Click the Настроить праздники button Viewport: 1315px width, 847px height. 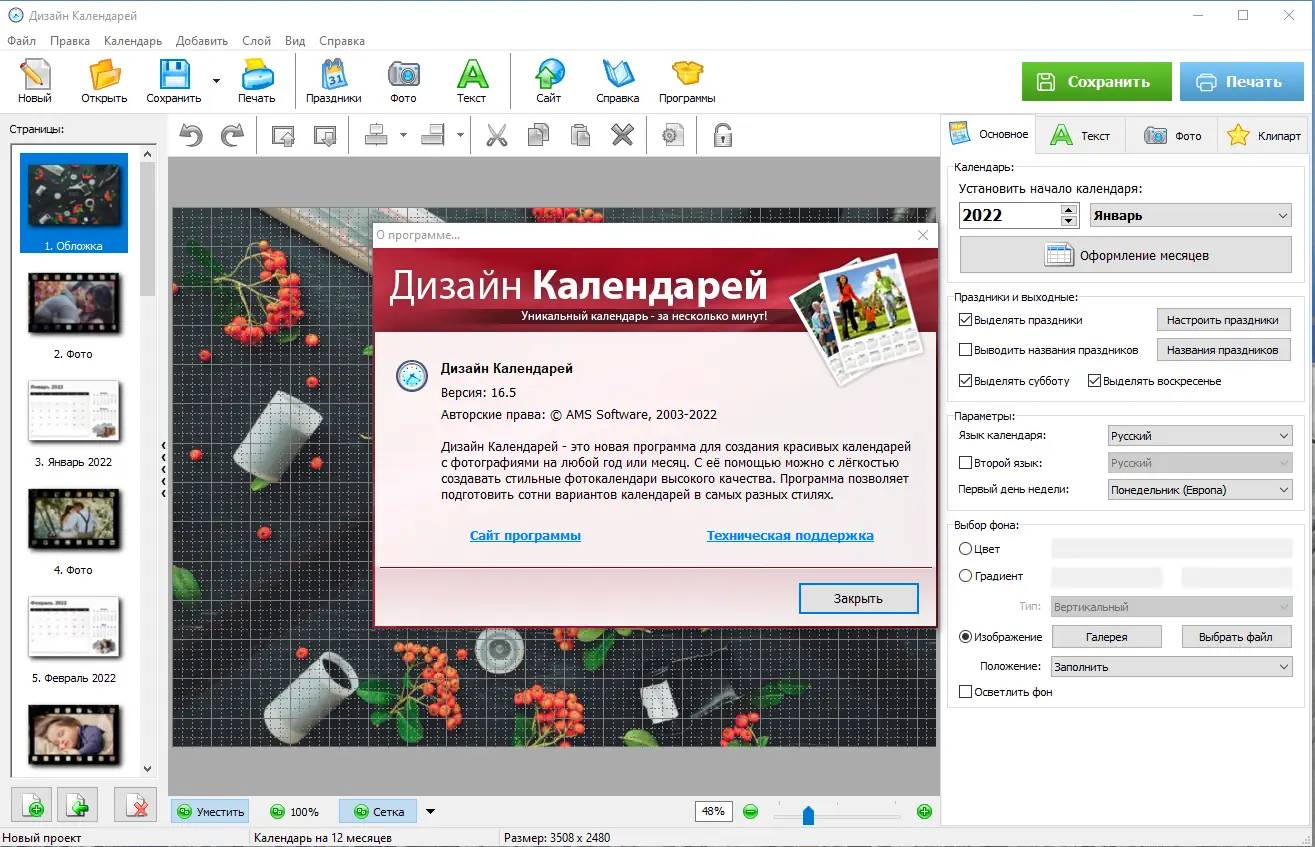pos(1223,320)
